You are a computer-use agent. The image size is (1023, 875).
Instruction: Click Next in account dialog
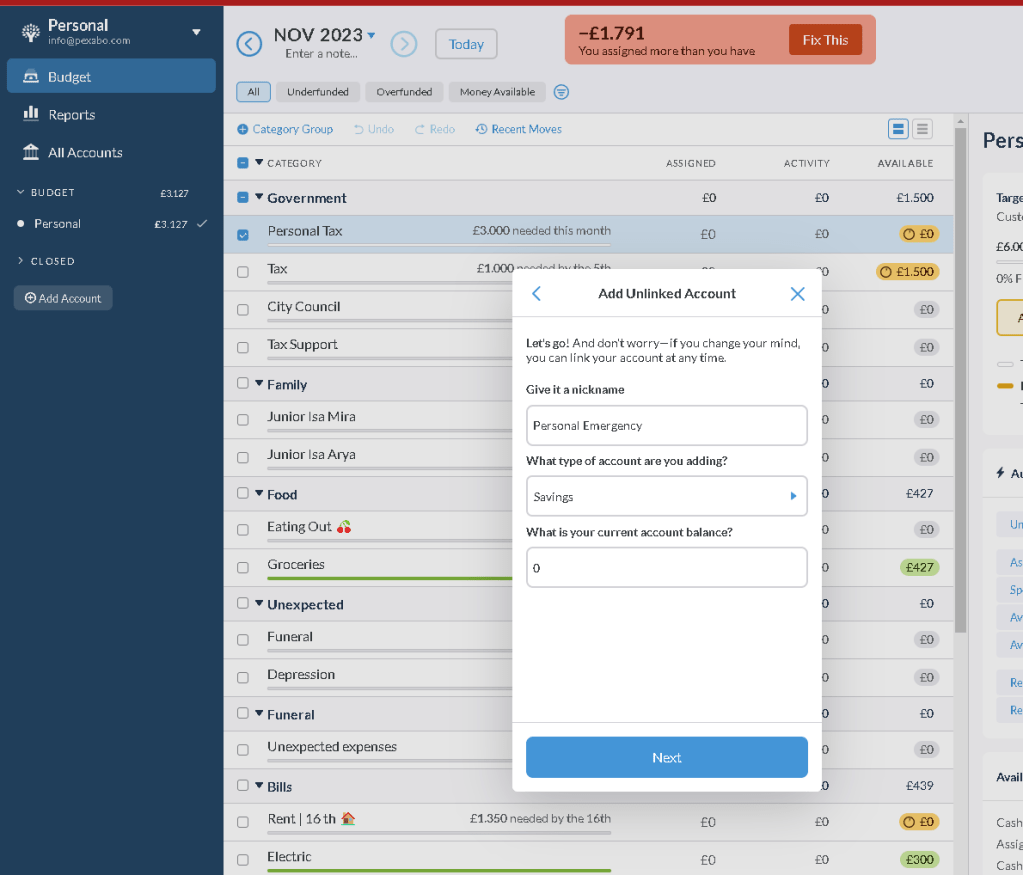(x=666, y=758)
